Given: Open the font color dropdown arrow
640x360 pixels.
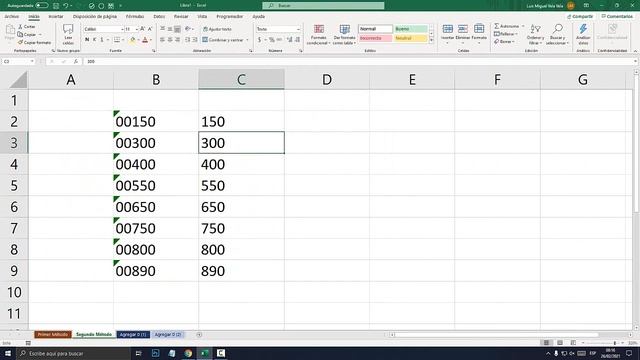Looking at the screenshot, I should 151,40.
